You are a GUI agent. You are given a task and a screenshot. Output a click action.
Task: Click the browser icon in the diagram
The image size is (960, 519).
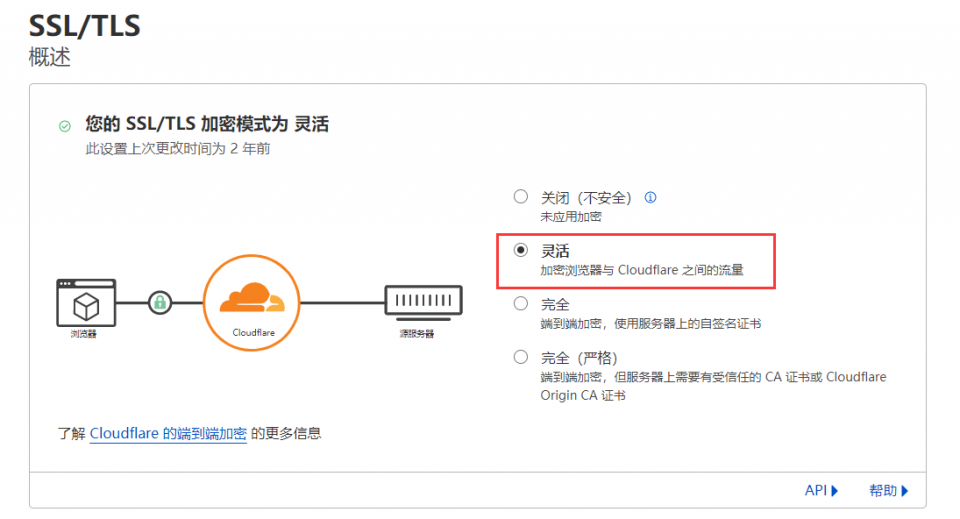click(86, 303)
